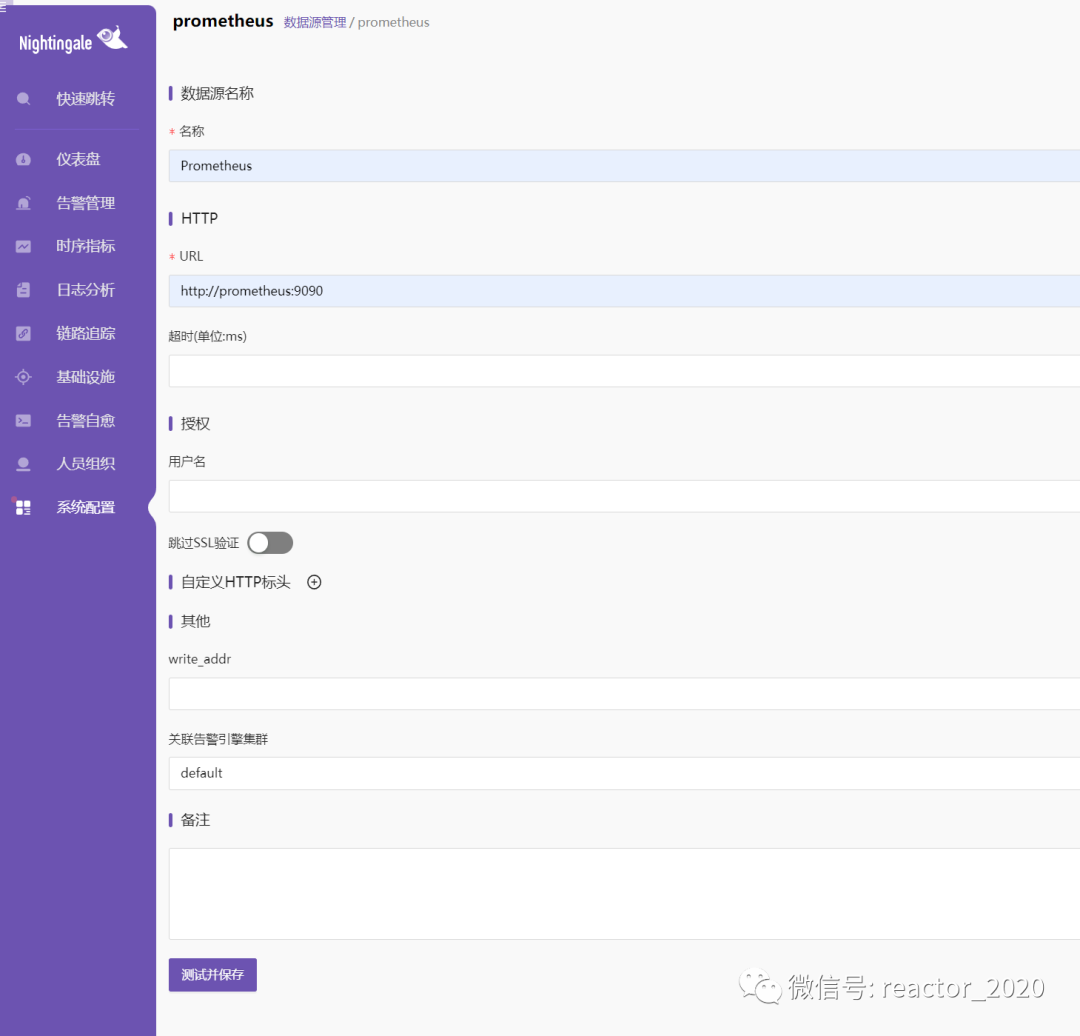The height and width of the screenshot is (1036, 1080).
Task: Click the infrastructure target icon
Action: 23,377
